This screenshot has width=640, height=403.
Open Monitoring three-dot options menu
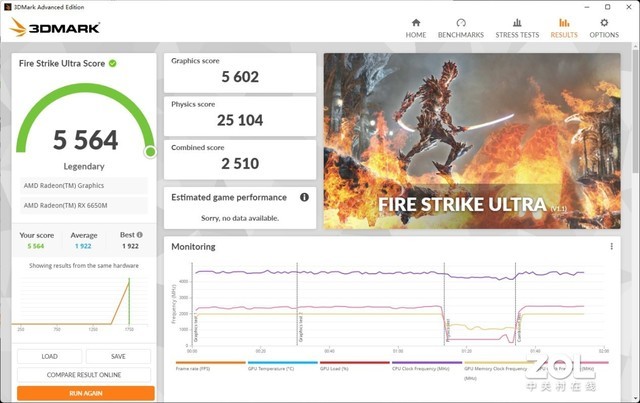(611, 246)
